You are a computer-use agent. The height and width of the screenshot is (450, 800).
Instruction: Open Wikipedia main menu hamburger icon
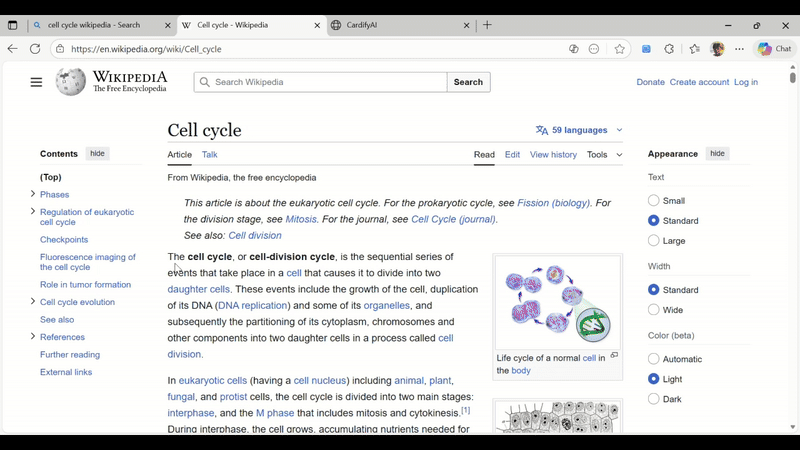pyautogui.click(x=36, y=82)
